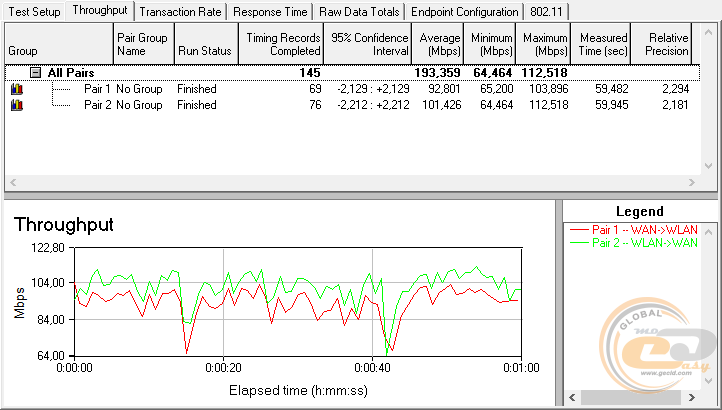
Task: Click the 95% Confidence Interval header
Action: pyautogui.click(x=367, y=44)
